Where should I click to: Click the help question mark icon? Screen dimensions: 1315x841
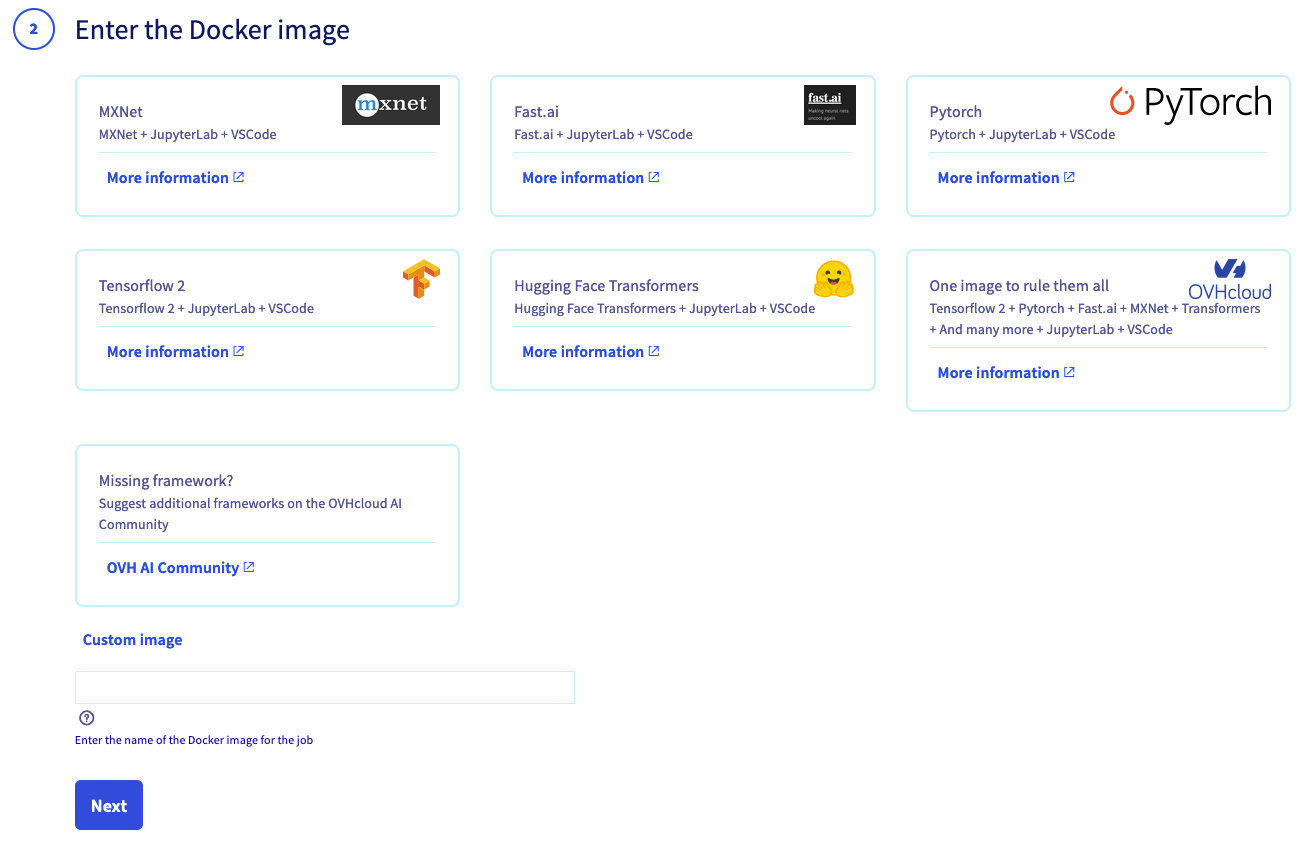[x=86, y=718]
